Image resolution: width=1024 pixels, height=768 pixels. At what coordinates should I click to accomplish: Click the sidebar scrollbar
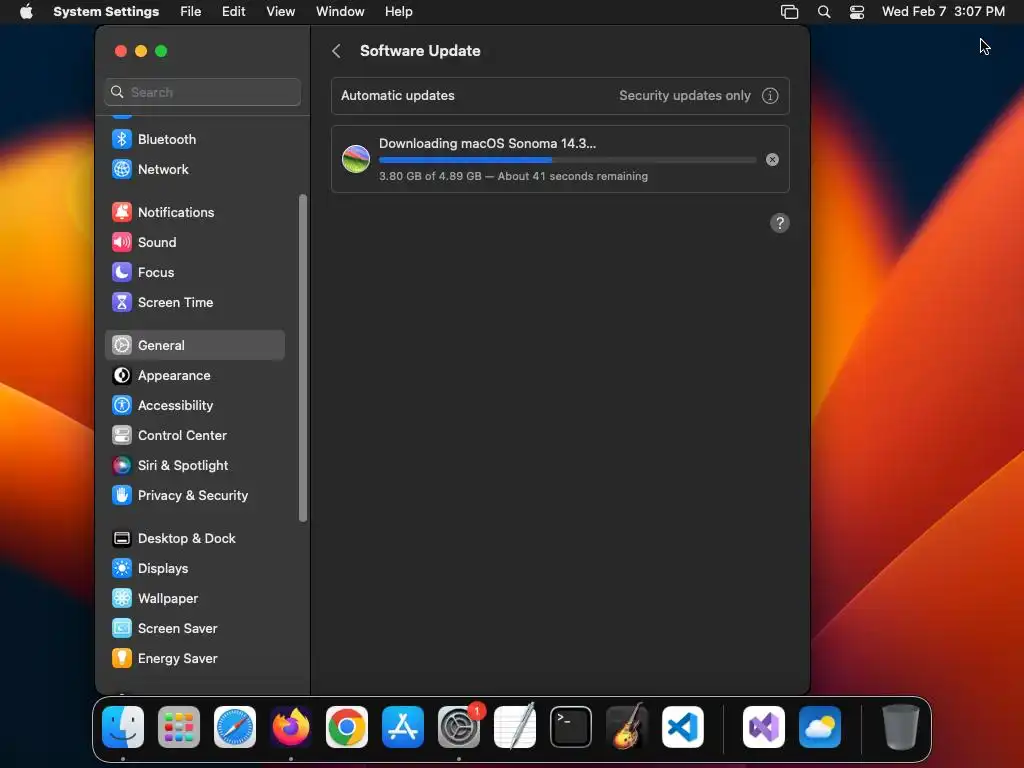[x=302, y=358]
